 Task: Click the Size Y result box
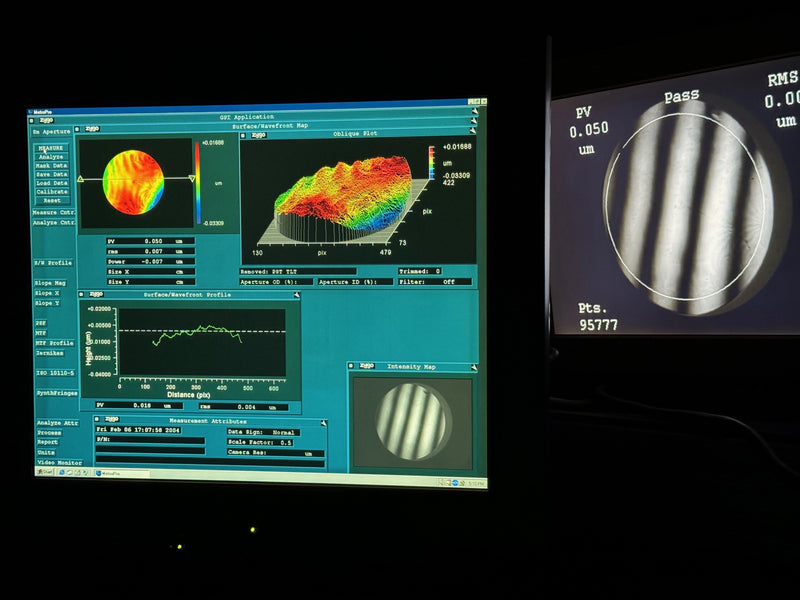pyautogui.click(x=150, y=282)
